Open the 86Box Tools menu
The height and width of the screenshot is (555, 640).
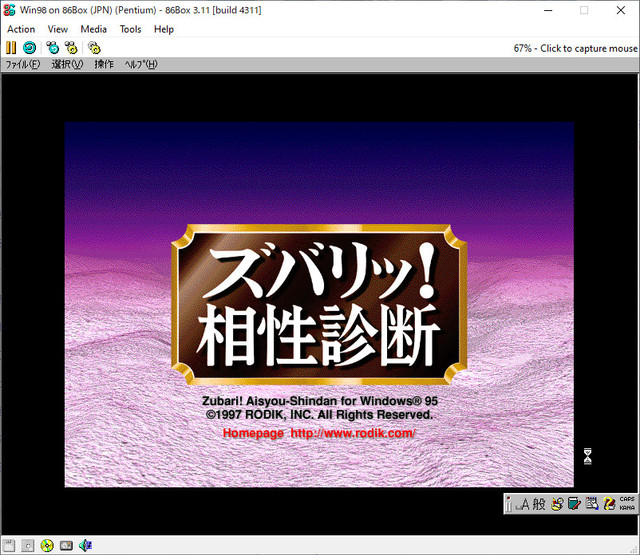130,29
